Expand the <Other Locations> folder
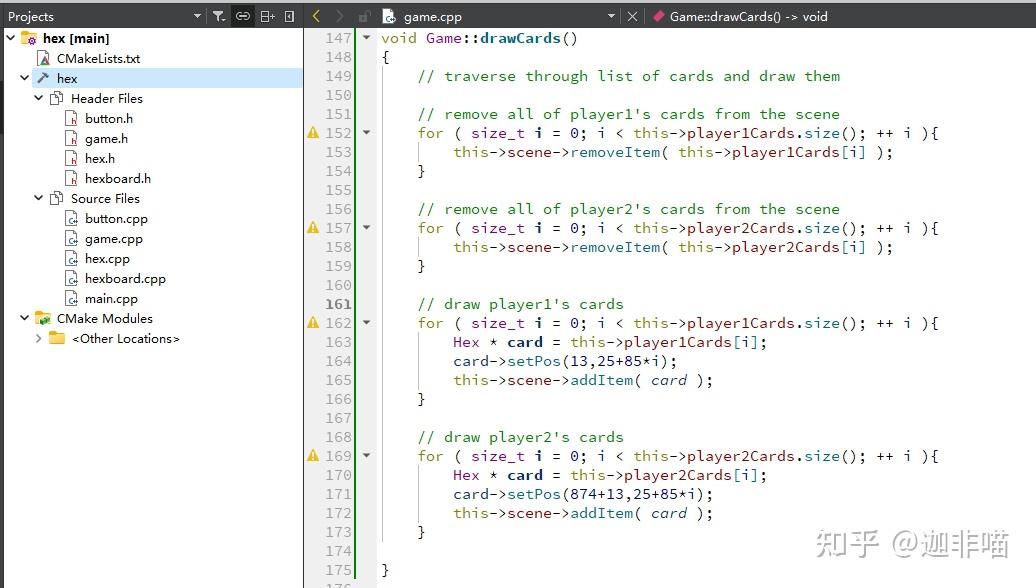The image size is (1036, 588). tap(38, 338)
